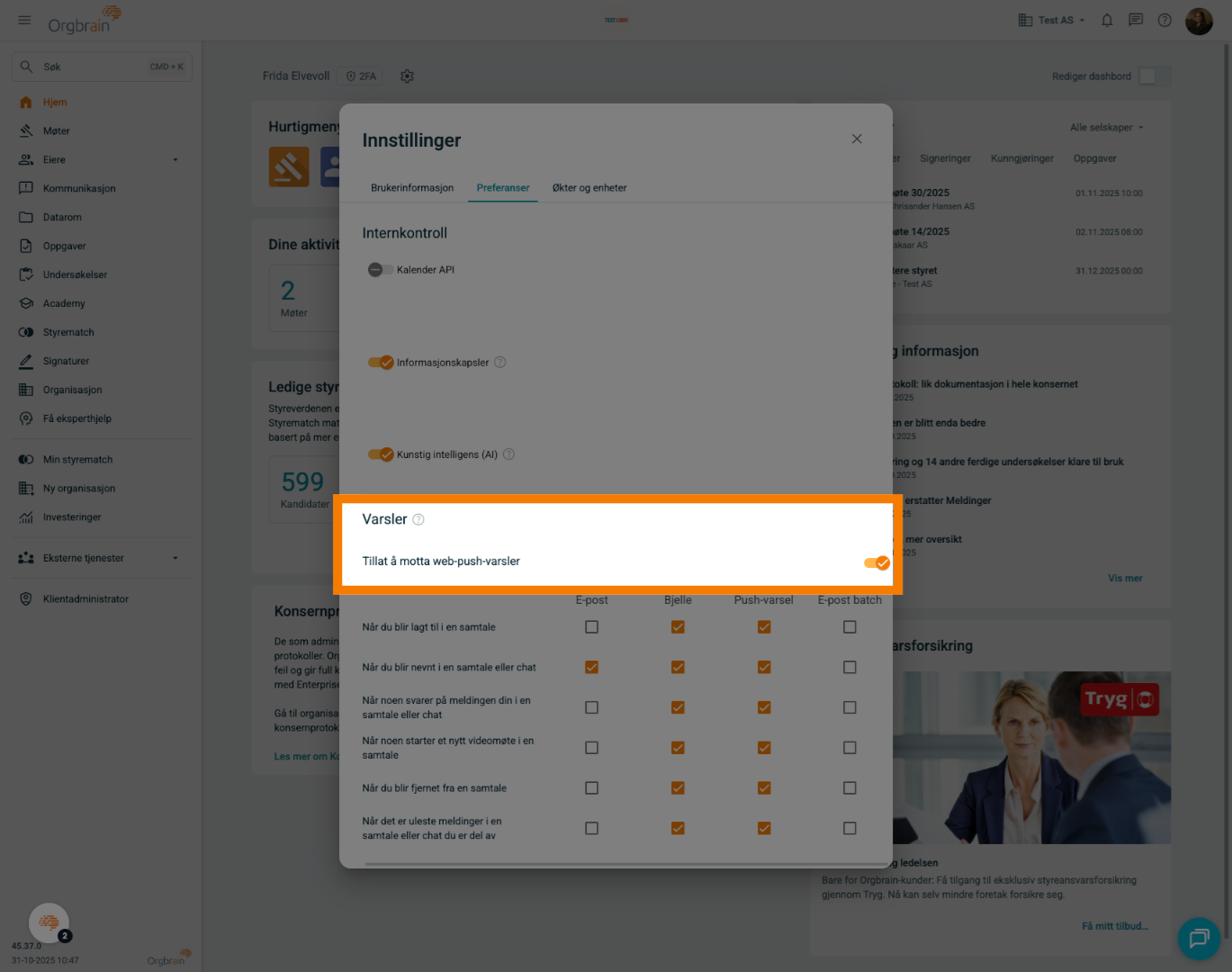Open Økter og enheter tab
Screen dimensions: 1232x972
point(589,188)
